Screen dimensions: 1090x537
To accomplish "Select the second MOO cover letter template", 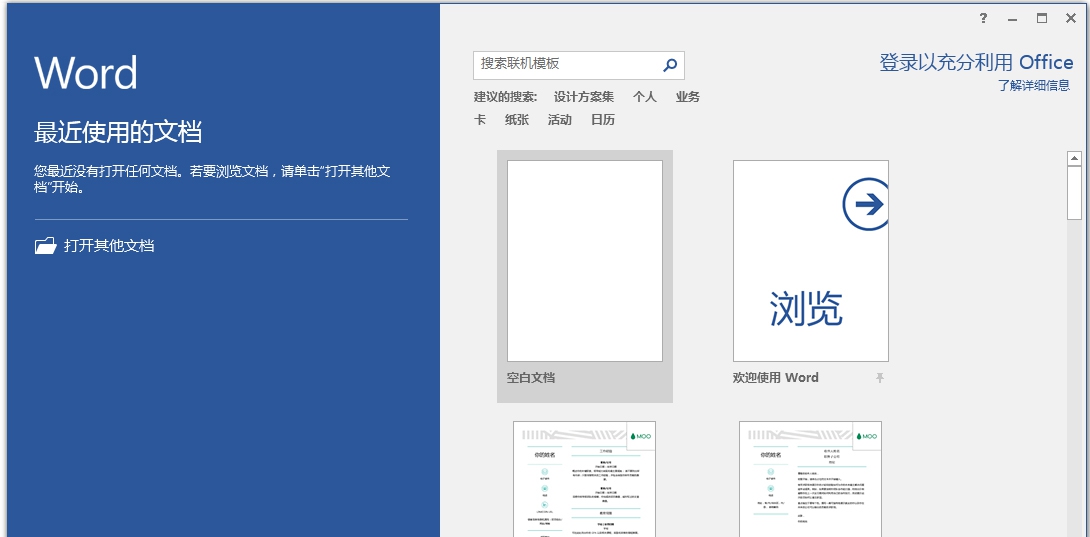I will click(811, 479).
